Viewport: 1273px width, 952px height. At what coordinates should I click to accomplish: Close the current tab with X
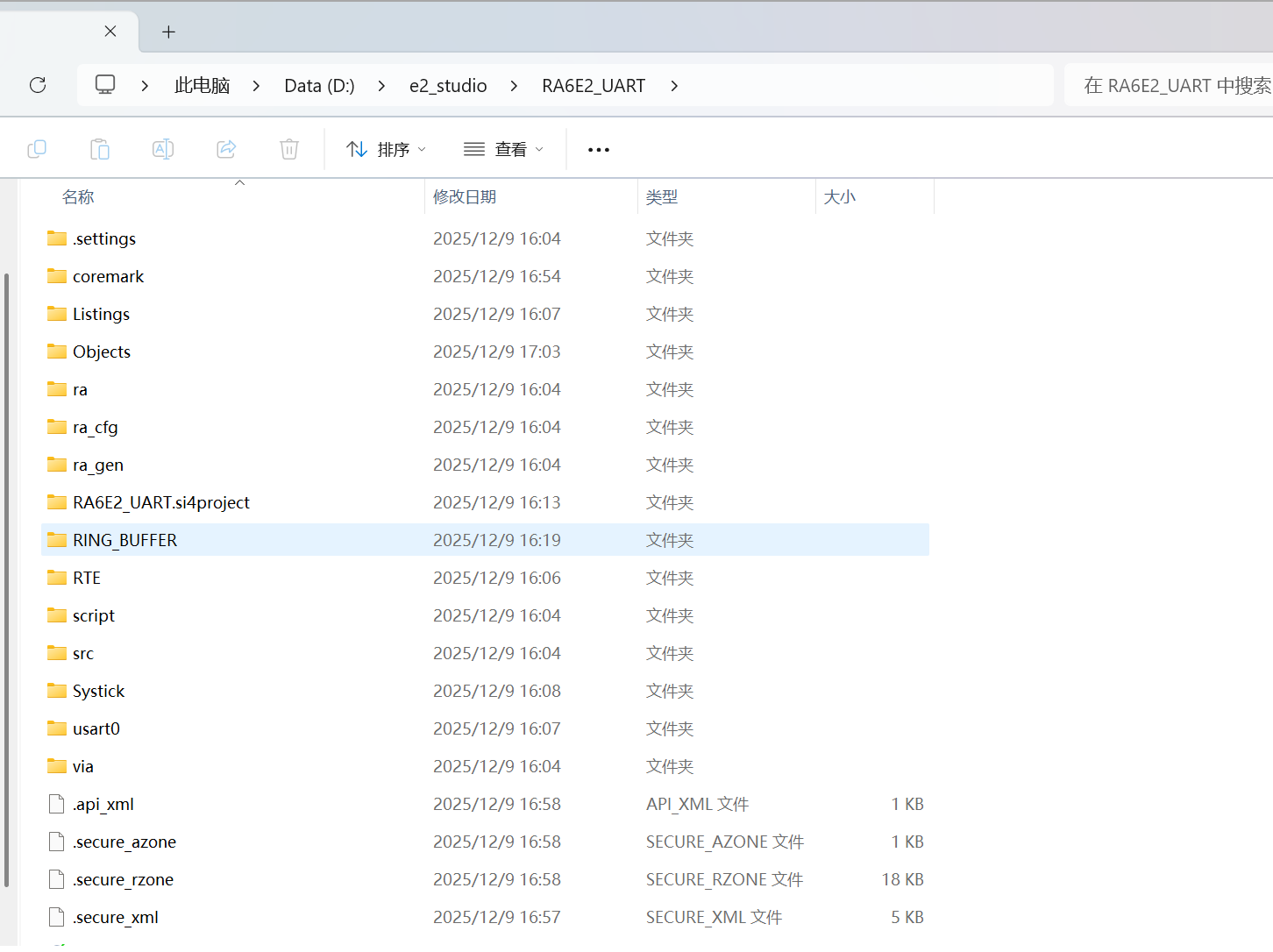110,32
